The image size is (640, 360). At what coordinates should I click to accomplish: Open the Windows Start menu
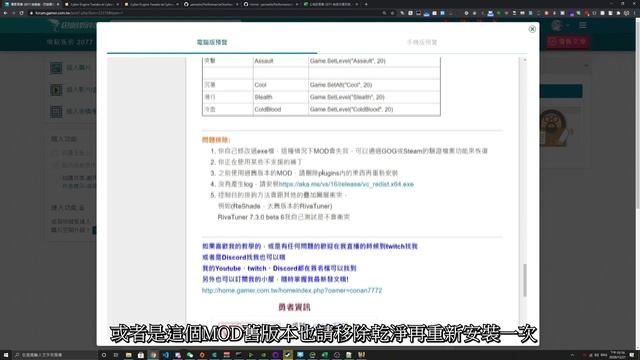point(6,355)
